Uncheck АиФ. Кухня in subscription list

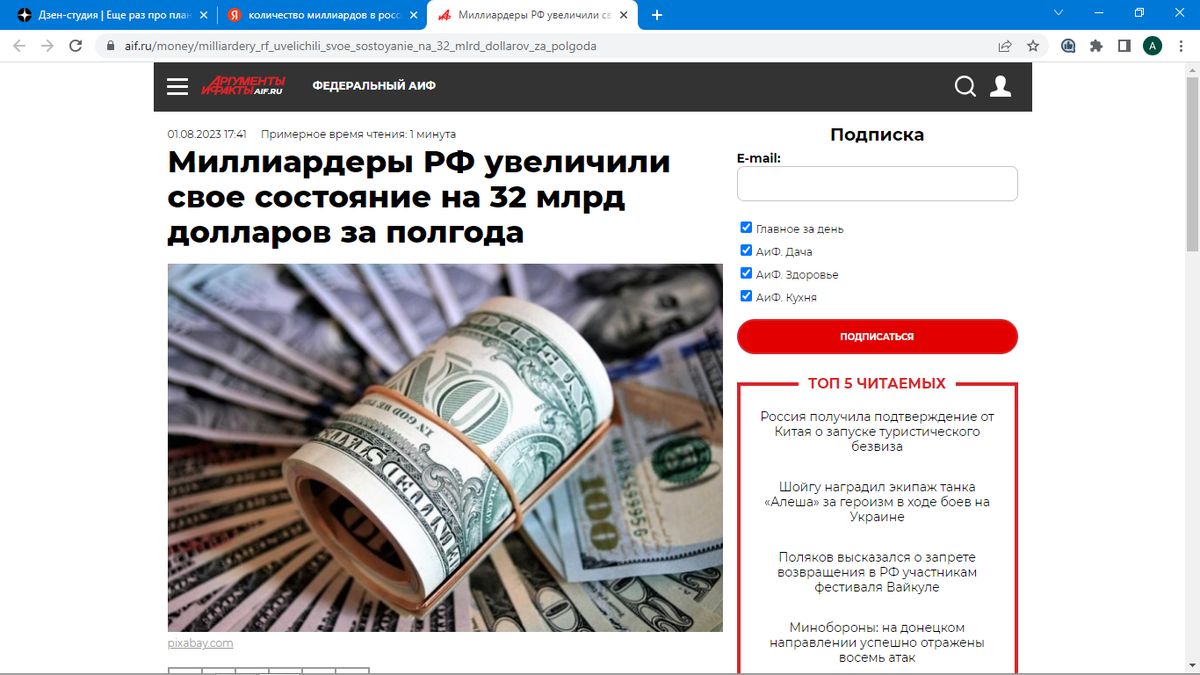coord(745,295)
